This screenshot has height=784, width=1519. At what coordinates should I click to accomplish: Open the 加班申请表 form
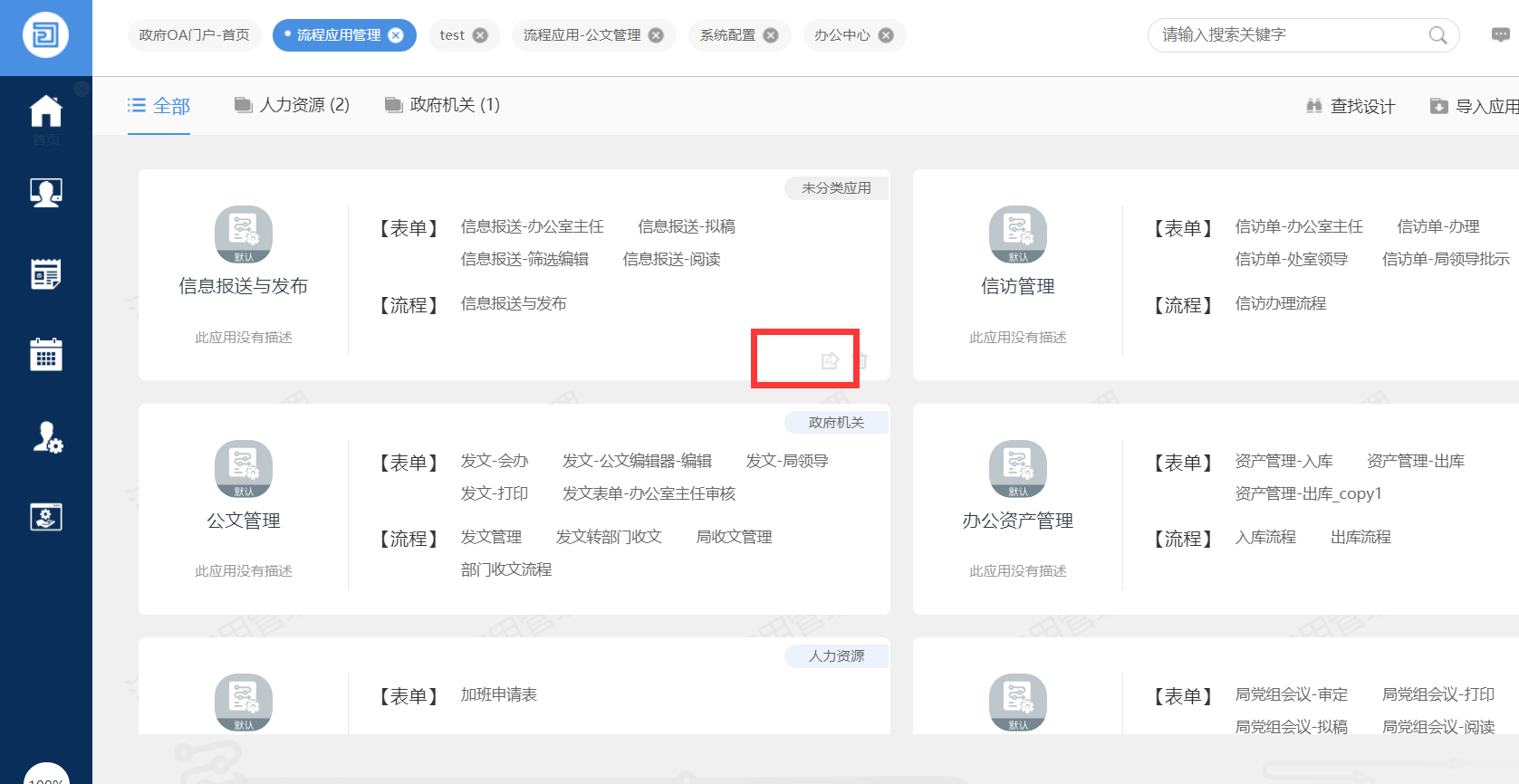499,694
